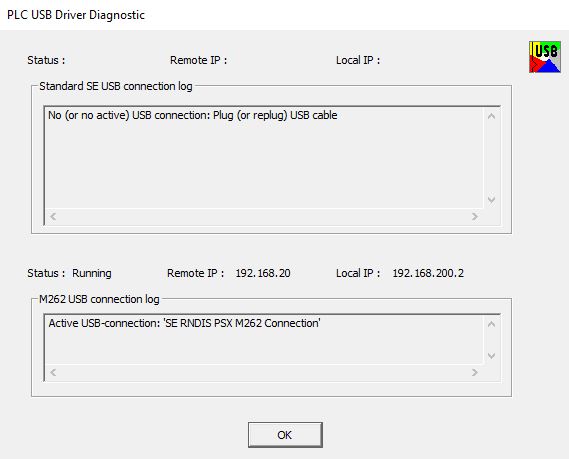
Task: Click down arrow in Standard SE log scrollbar
Action: coord(491,200)
